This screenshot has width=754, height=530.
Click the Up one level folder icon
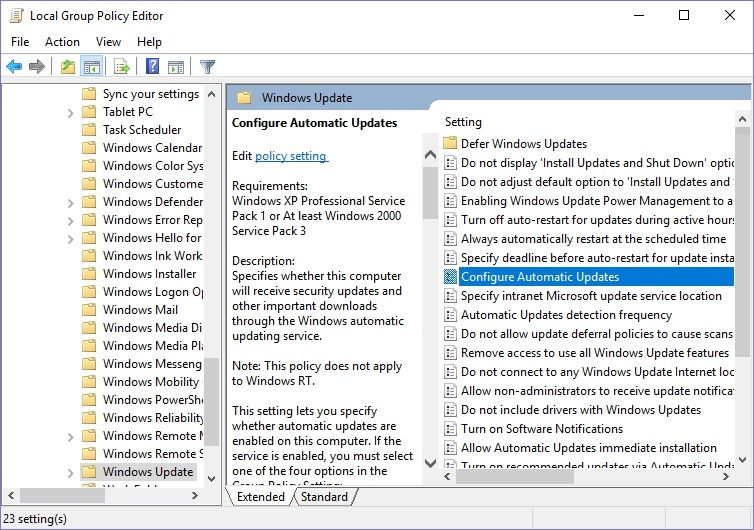(68, 66)
